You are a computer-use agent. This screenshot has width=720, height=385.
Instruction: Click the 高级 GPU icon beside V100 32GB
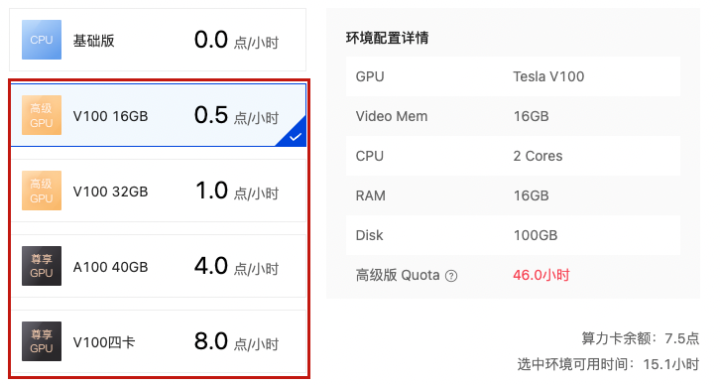(42, 190)
